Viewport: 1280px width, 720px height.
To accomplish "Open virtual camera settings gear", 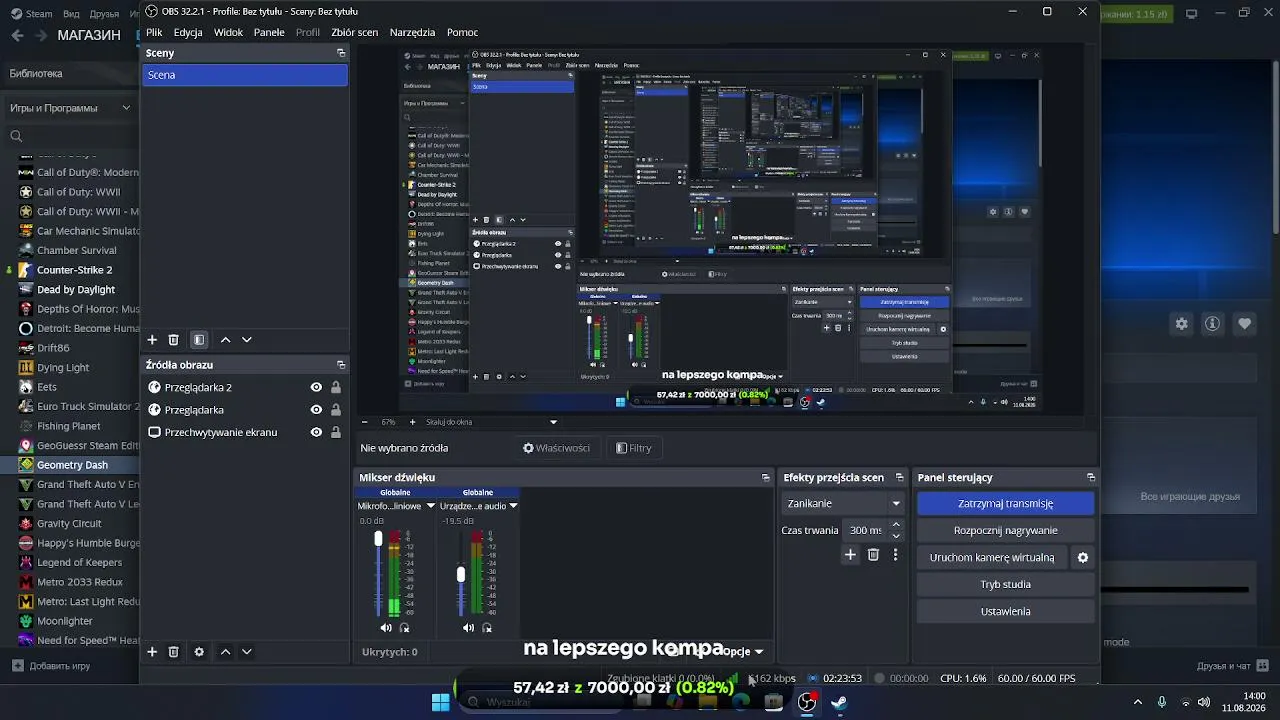I will coord(1082,558).
